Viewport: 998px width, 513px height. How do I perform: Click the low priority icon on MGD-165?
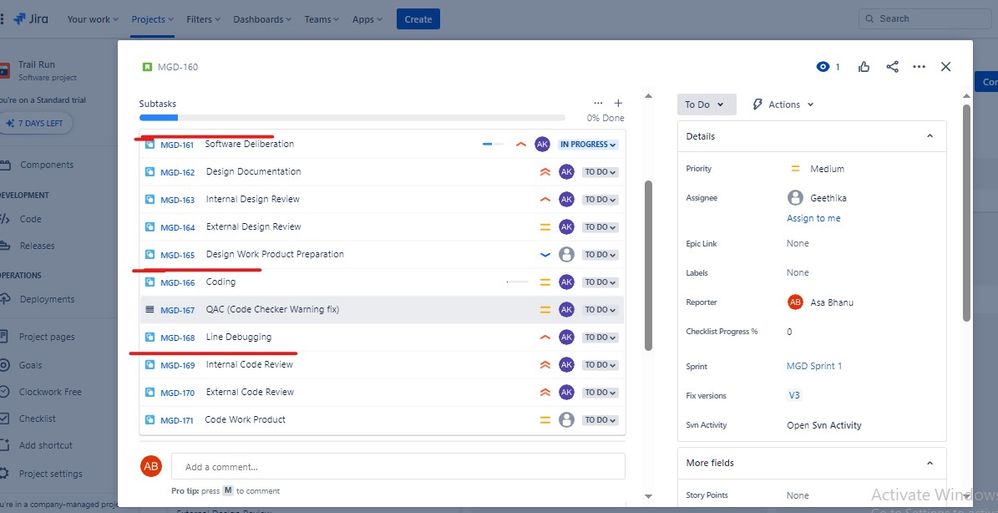point(545,255)
